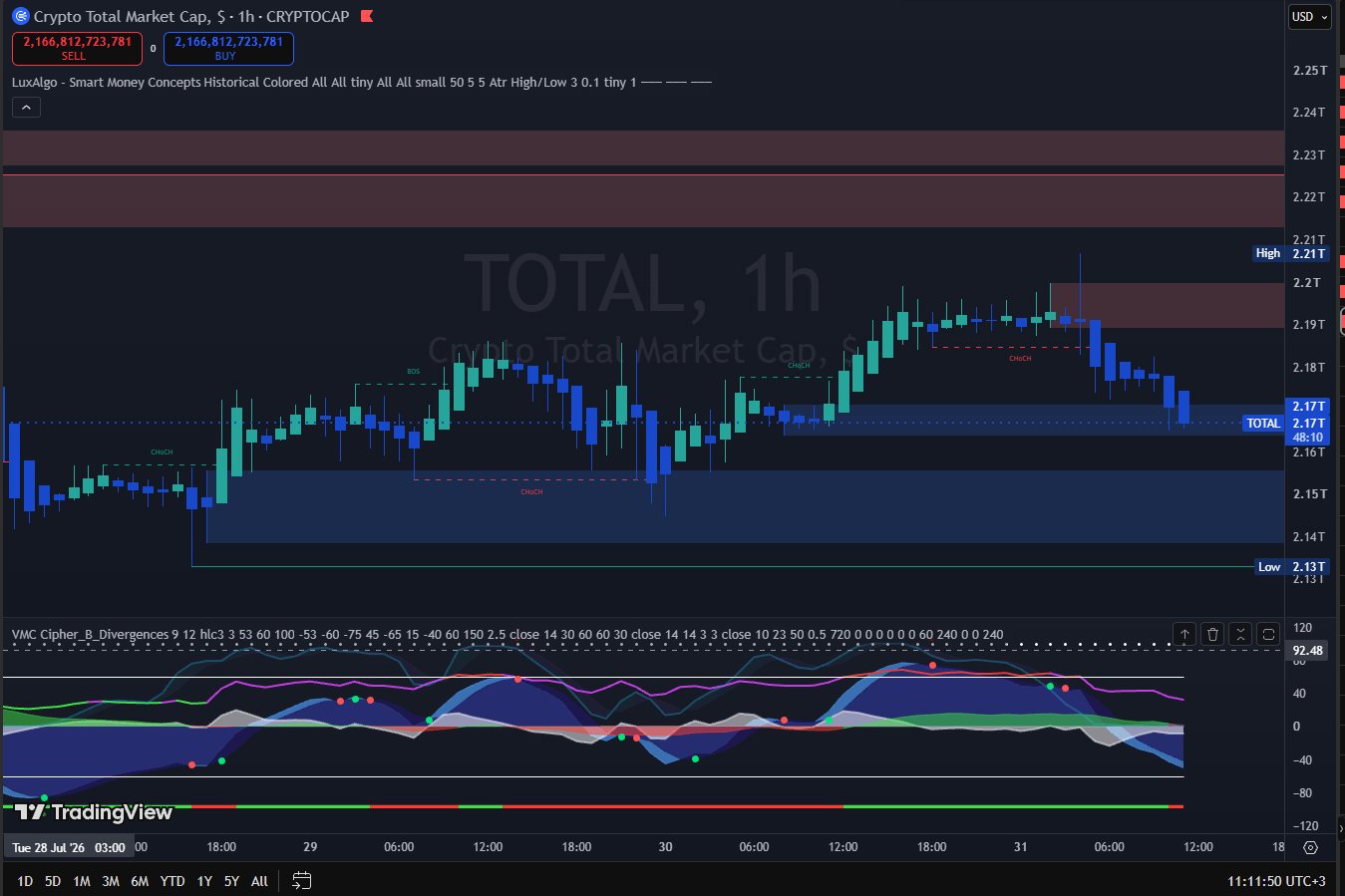The image size is (1345, 896).
Task: Switch to the YTD date range
Action: coord(172,881)
